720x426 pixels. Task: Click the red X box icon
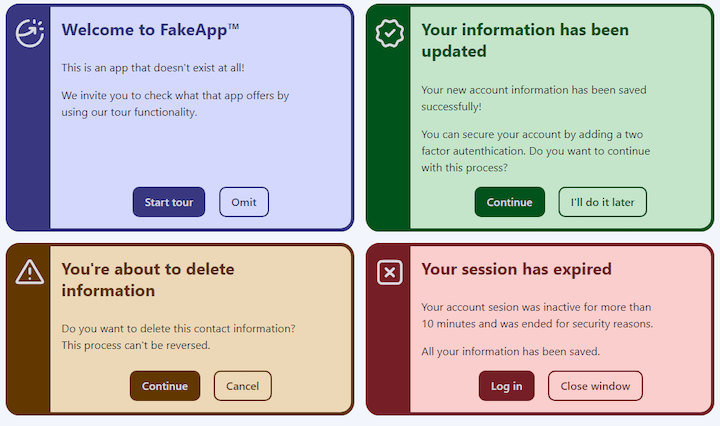pyautogui.click(x=389, y=272)
